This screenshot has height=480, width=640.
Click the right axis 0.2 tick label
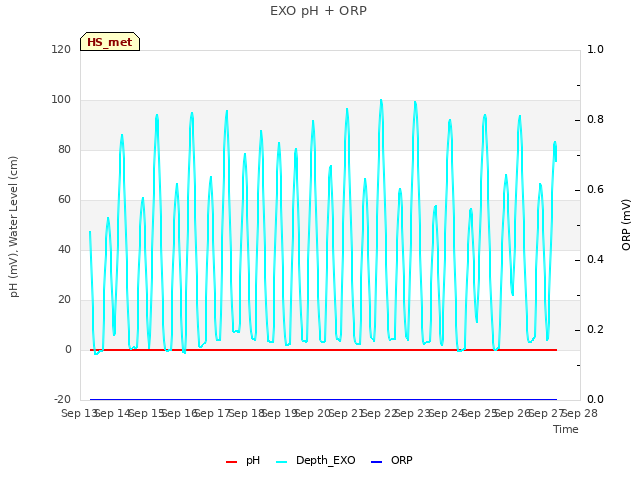595,329
